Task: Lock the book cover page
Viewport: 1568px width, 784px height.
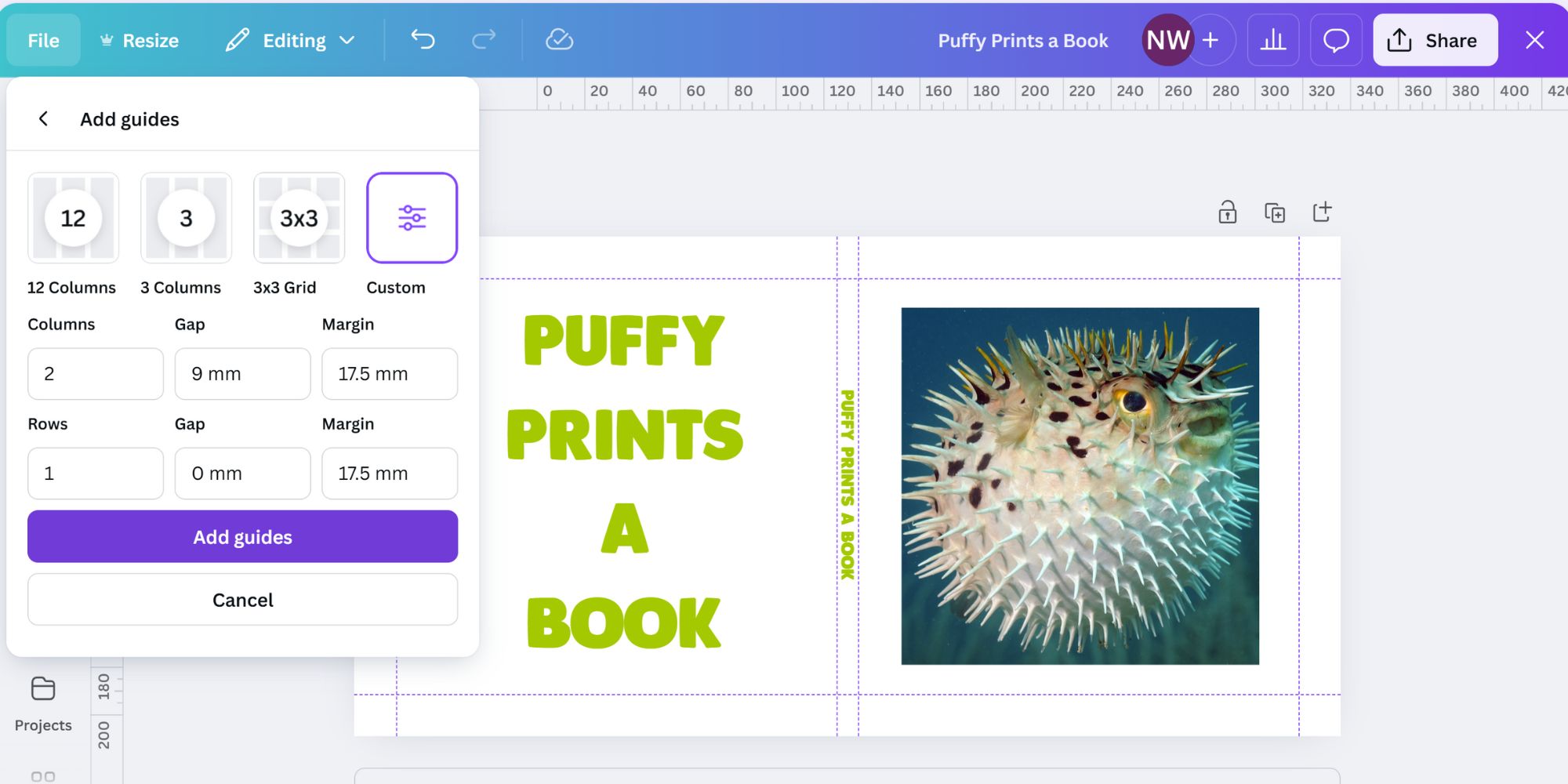Action: [x=1228, y=212]
